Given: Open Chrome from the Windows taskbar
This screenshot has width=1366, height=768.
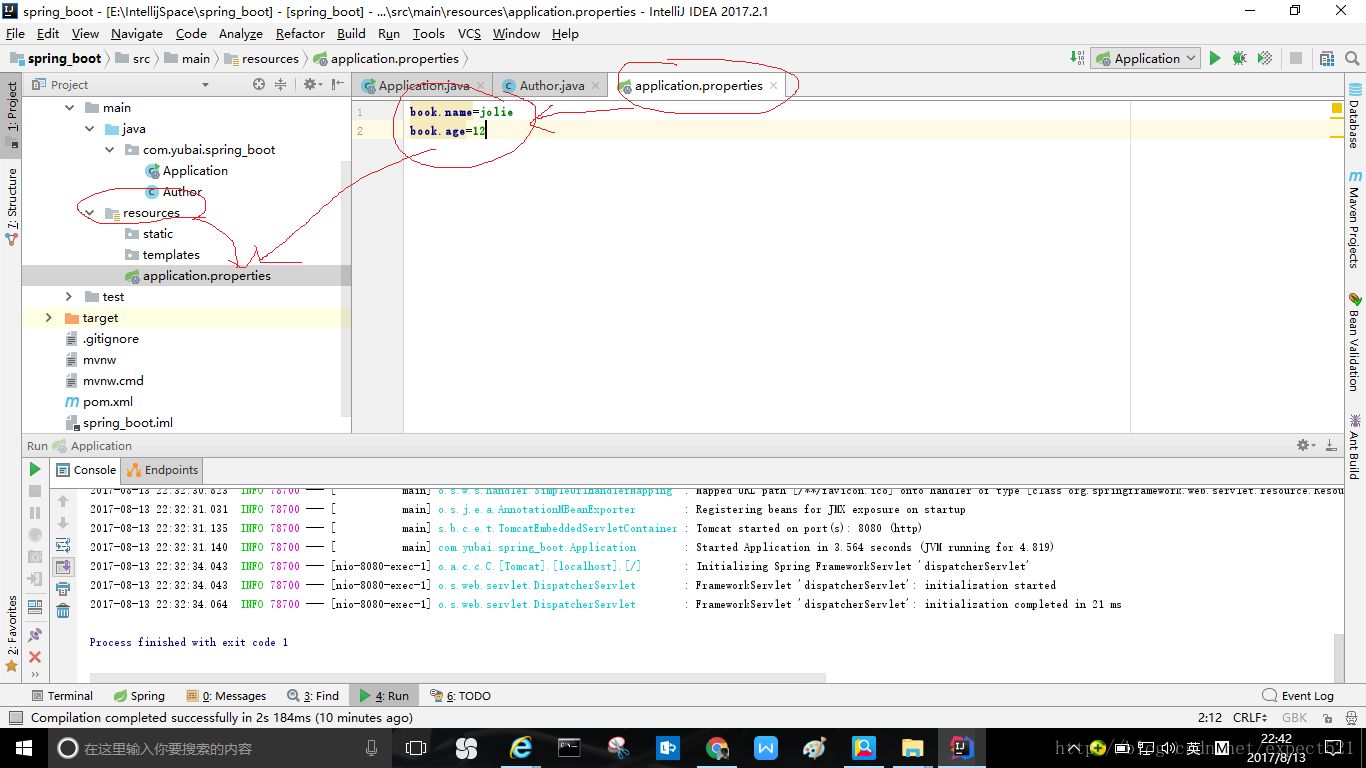Looking at the screenshot, I should pos(717,747).
